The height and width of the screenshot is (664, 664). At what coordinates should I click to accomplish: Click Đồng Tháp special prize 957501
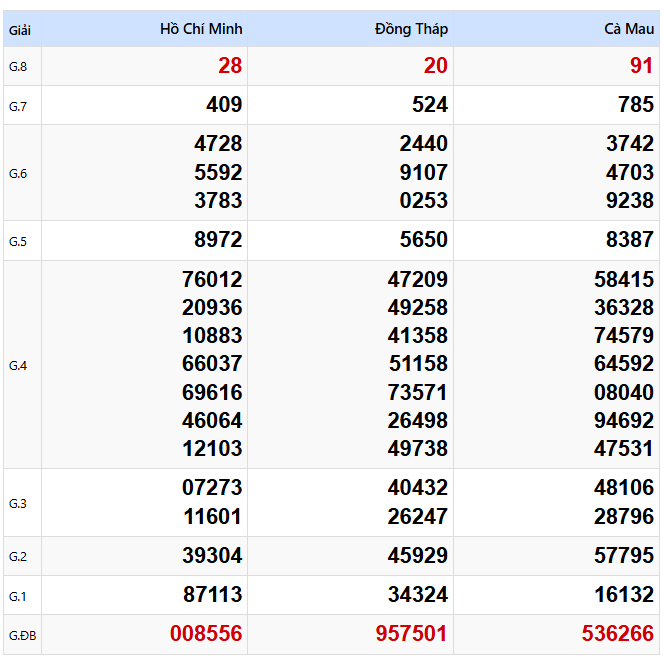click(412, 634)
